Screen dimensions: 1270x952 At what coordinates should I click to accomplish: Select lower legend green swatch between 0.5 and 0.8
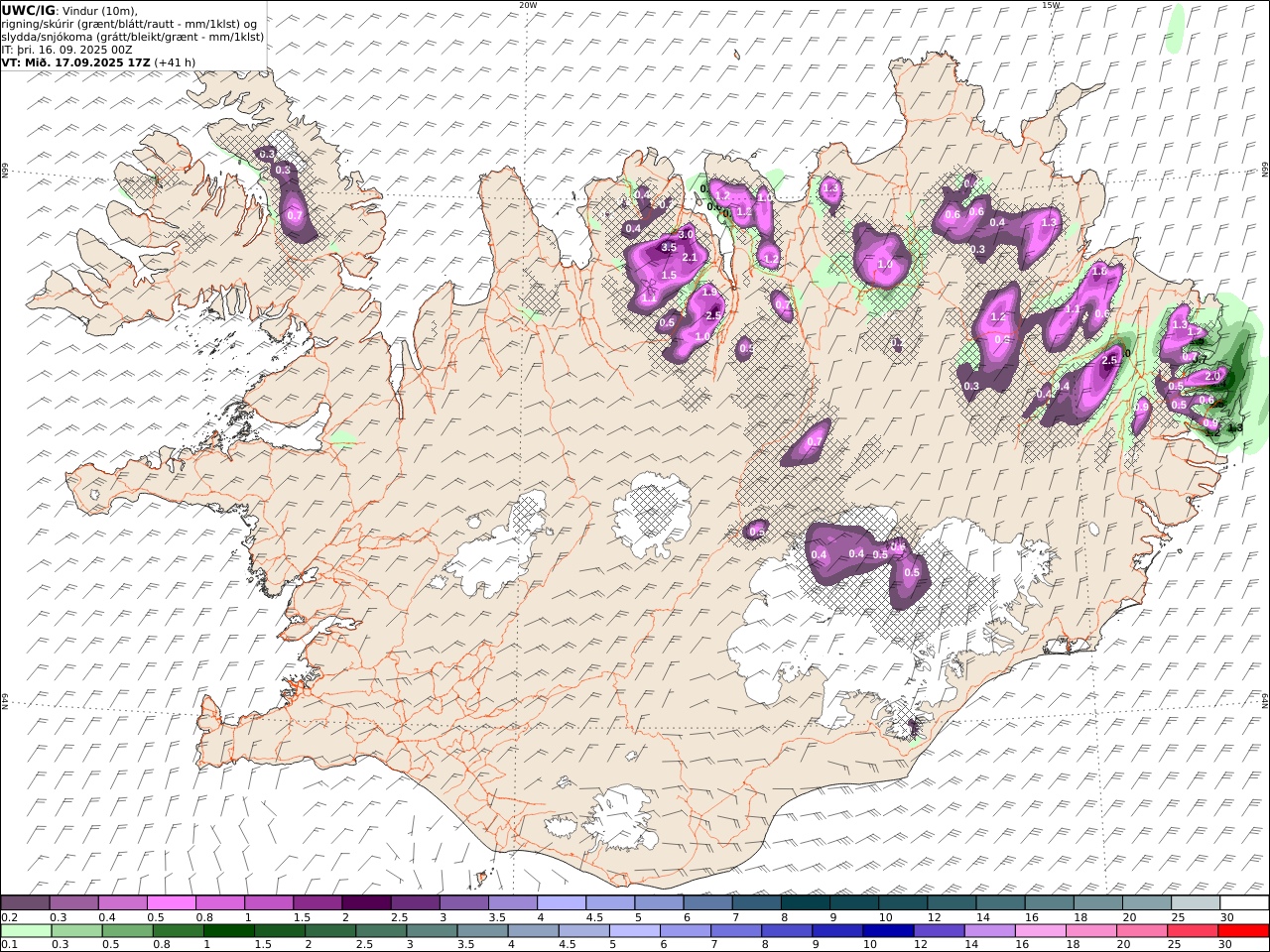tap(127, 931)
